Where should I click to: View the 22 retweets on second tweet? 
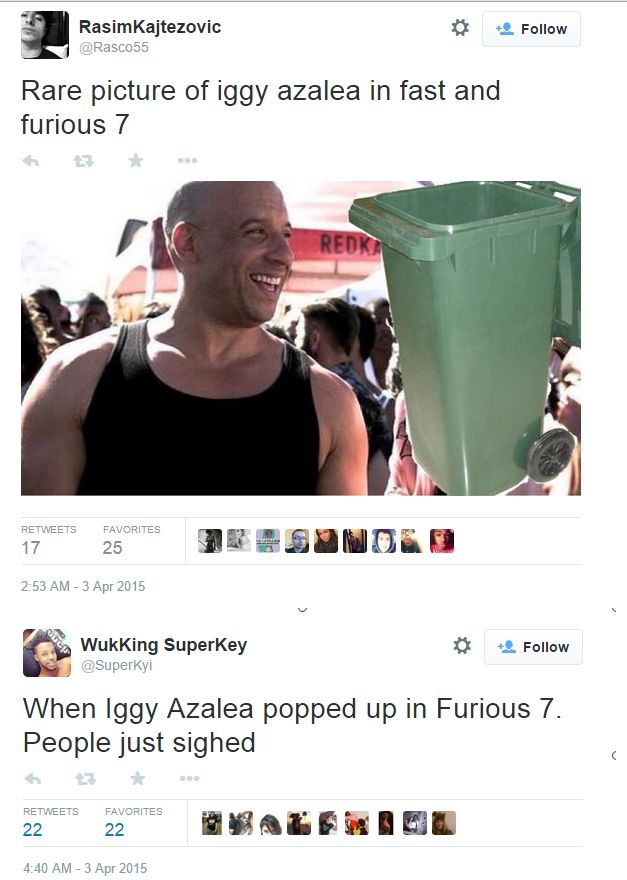[x=33, y=829]
